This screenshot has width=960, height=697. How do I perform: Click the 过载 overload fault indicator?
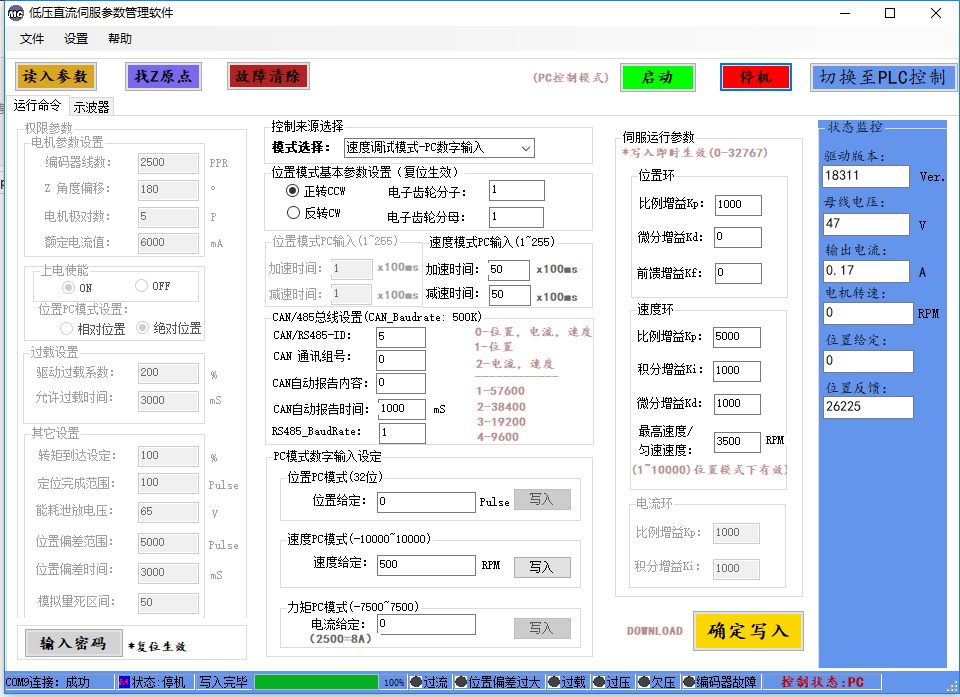(x=566, y=682)
